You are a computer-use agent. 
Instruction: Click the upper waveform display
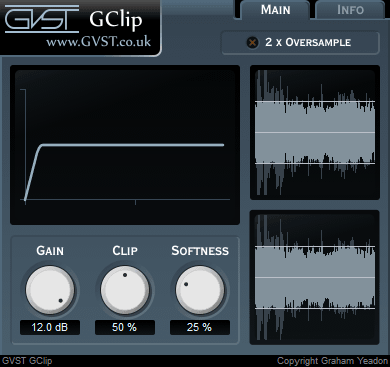tap(315, 133)
